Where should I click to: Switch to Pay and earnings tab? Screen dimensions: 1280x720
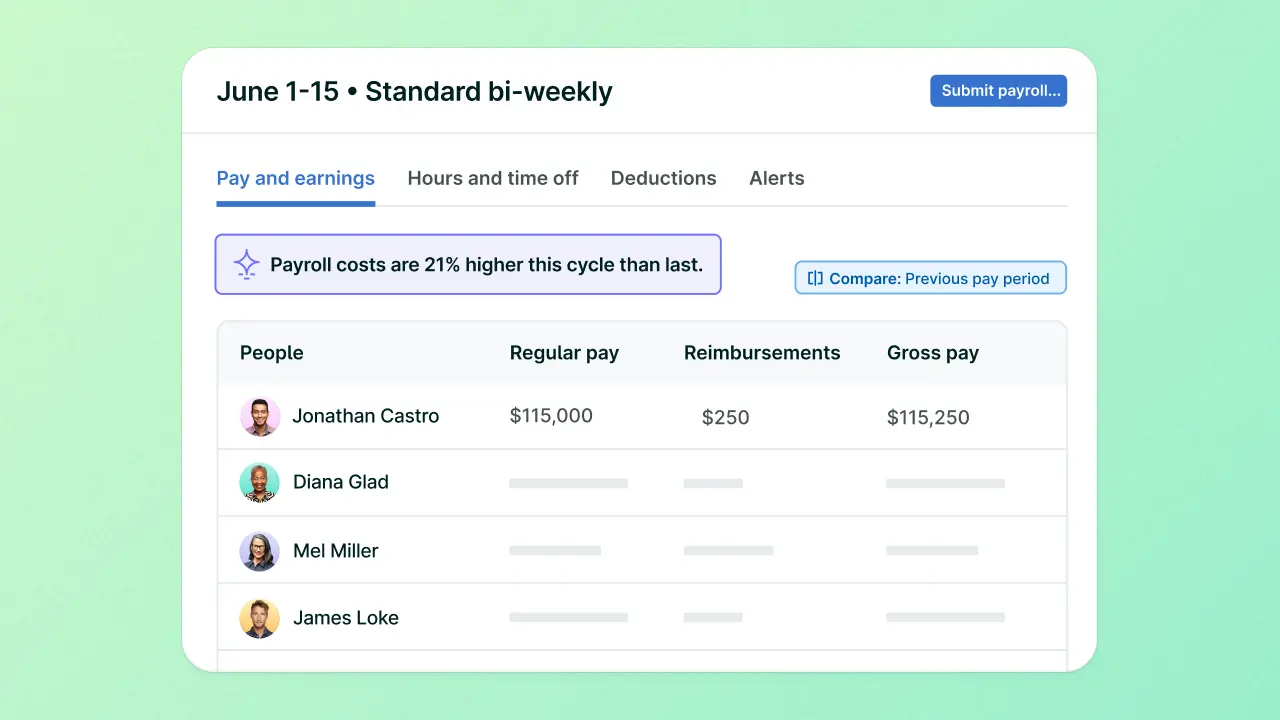pyautogui.click(x=295, y=179)
